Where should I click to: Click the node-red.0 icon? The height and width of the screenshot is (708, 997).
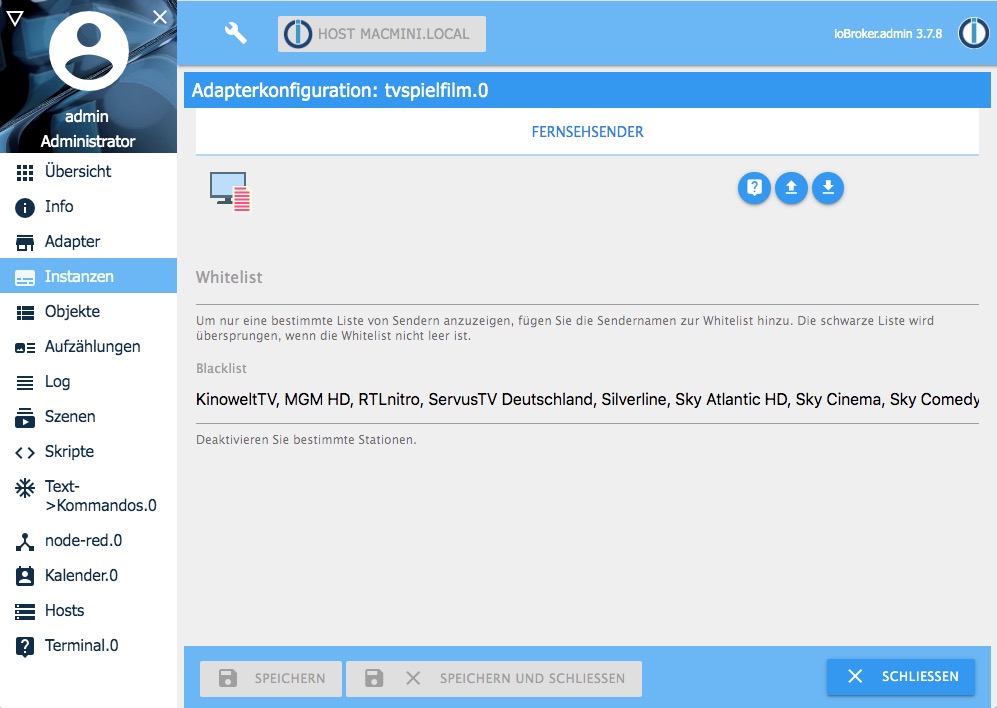[x=25, y=541]
